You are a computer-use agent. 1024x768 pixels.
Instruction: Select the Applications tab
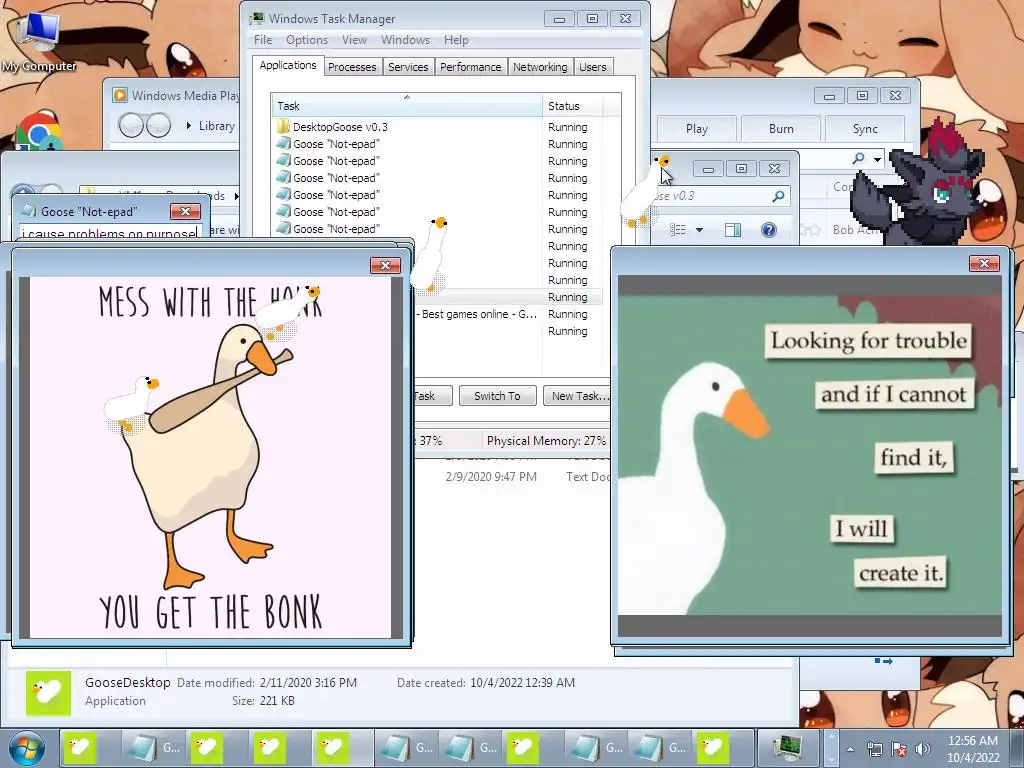288,65
